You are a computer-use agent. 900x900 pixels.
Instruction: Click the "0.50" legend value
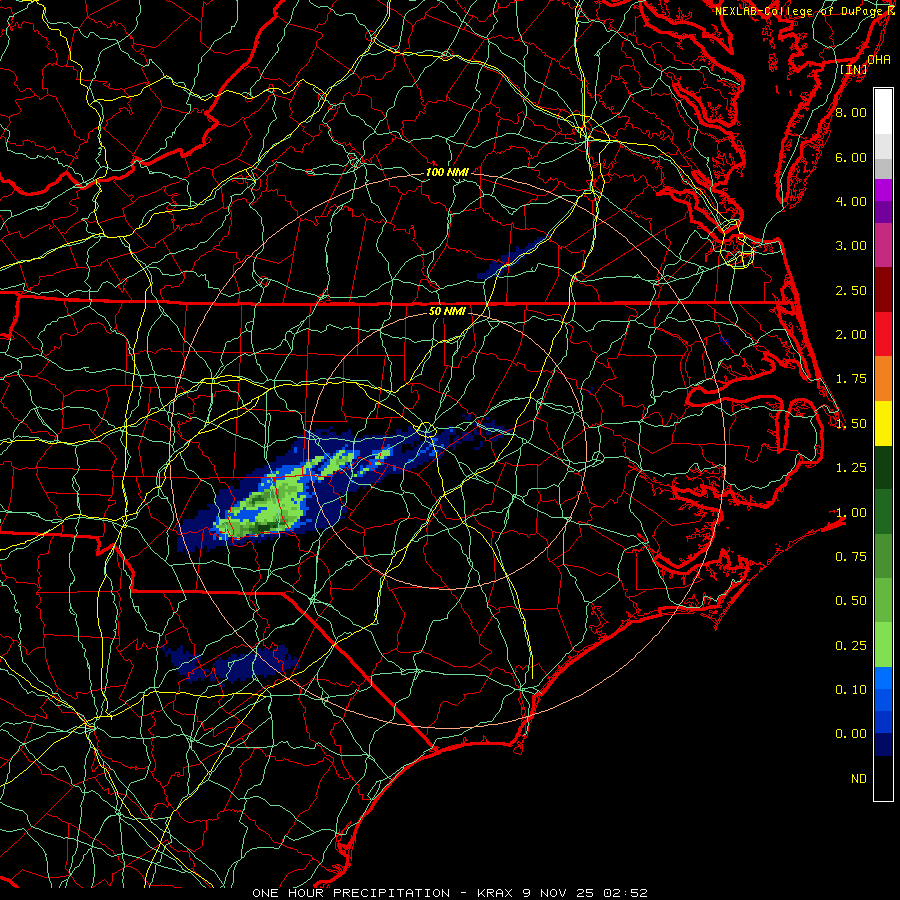pyautogui.click(x=851, y=601)
